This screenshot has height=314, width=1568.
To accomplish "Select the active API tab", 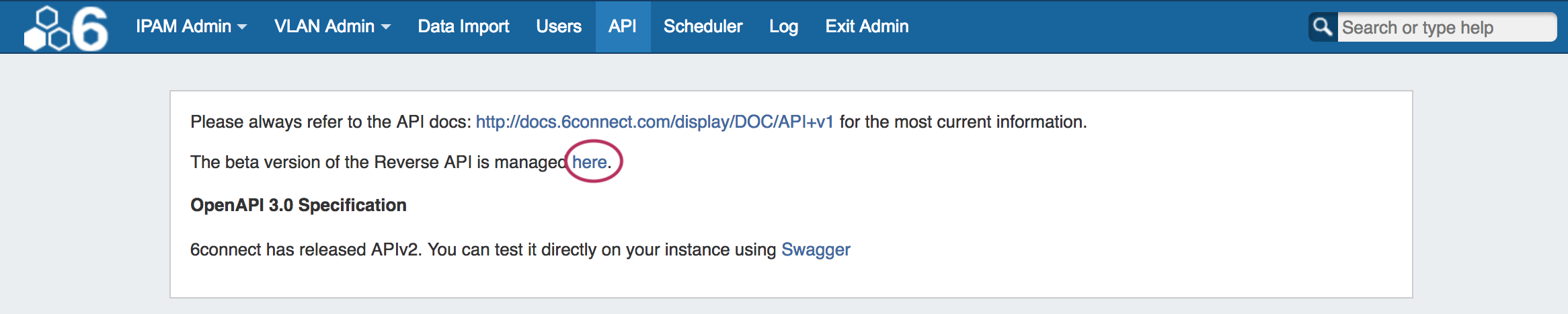I will pos(623,26).
